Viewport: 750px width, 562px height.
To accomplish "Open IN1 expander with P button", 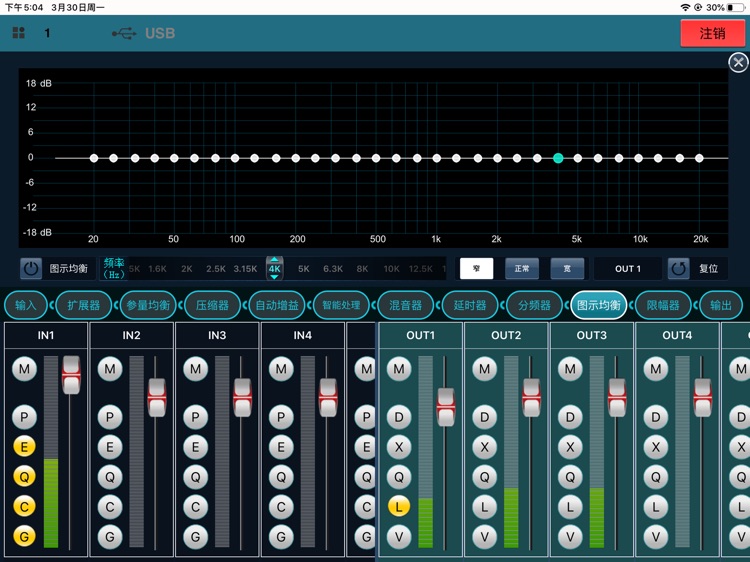I will point(24,417).
